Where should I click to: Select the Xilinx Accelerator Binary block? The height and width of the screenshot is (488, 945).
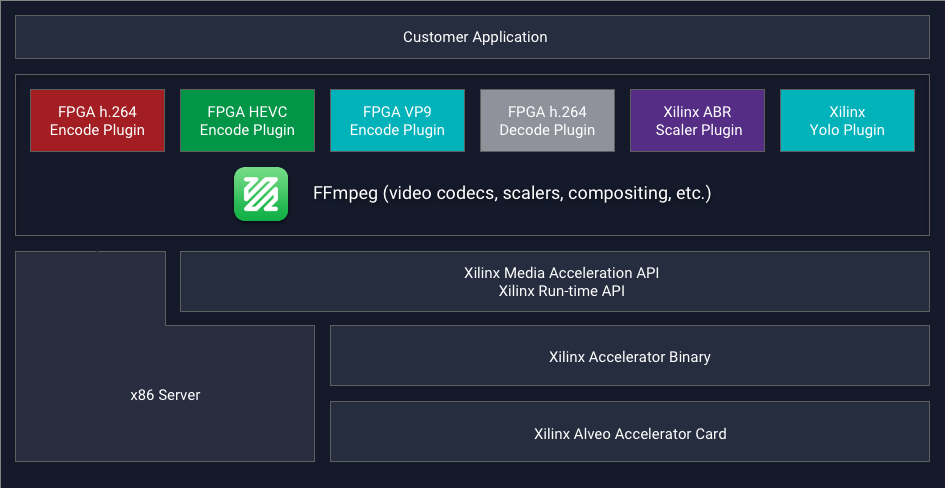click(x=629, y=356)
